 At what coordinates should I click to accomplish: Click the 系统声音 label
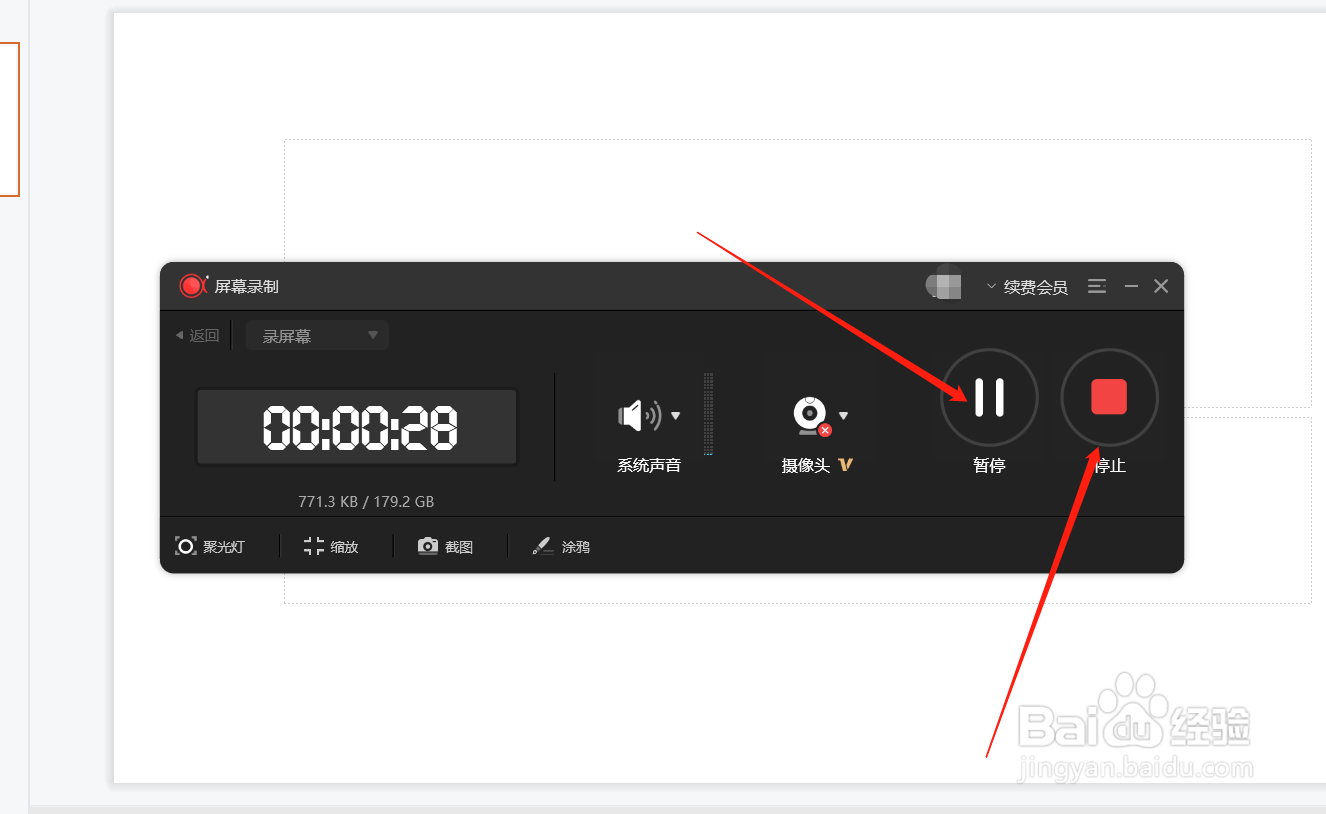pyautogui.click(x=649, y=465)
